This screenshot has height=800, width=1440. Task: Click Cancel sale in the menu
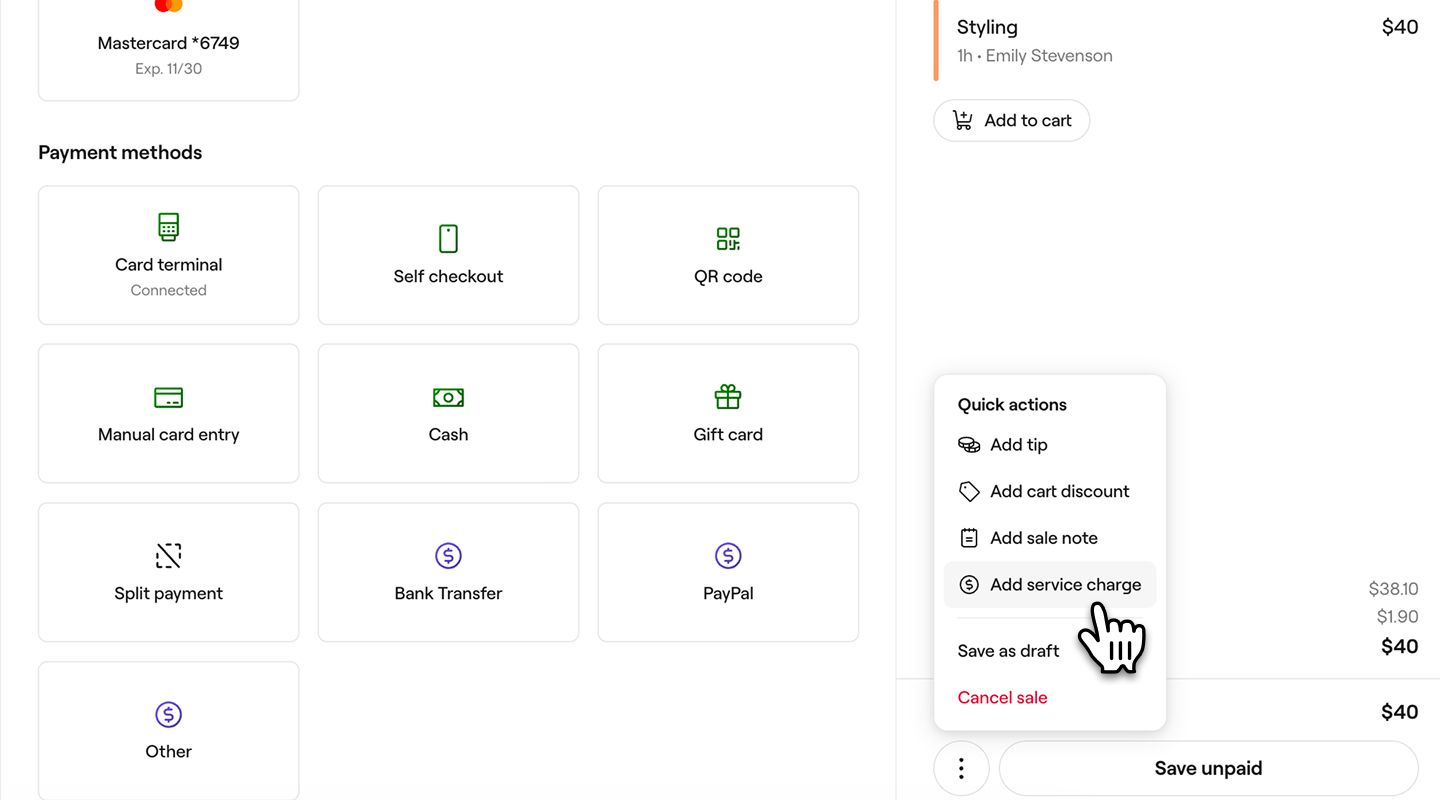(x=1002, y=698)
